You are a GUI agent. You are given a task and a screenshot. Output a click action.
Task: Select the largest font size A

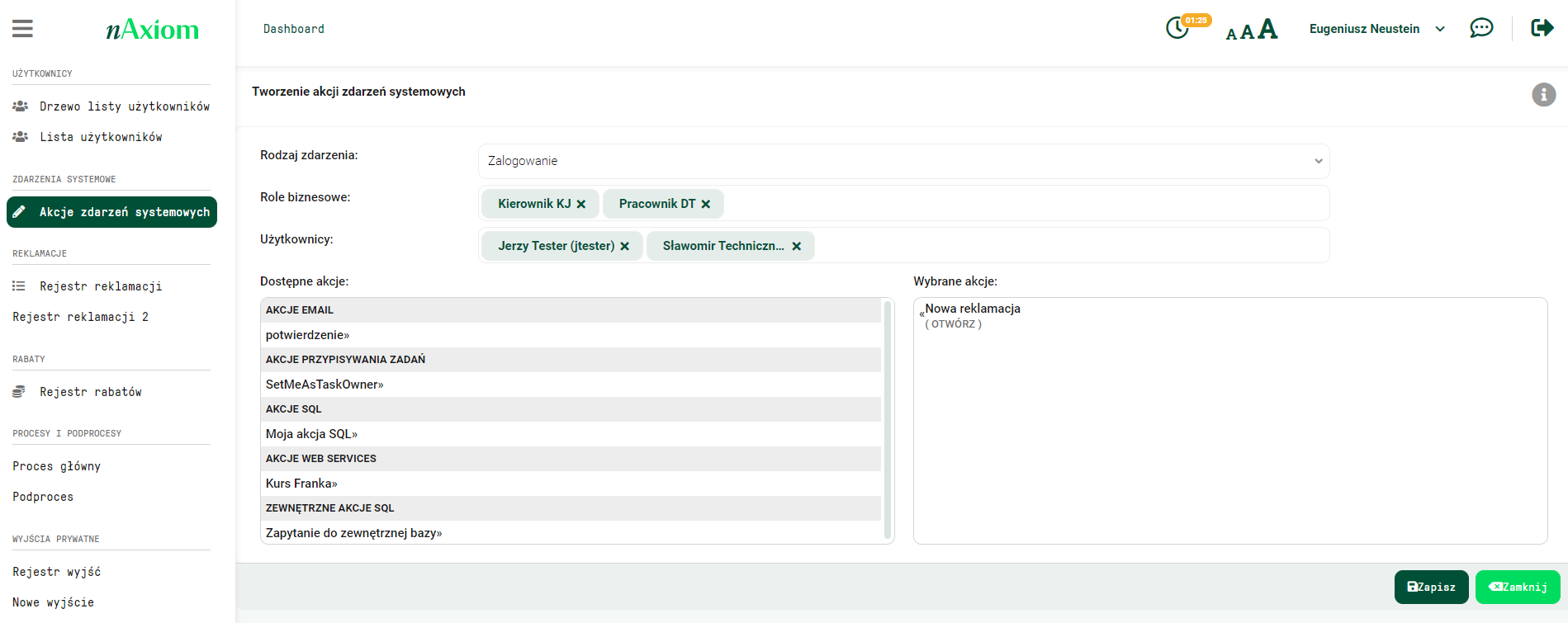coord(1267,30)
